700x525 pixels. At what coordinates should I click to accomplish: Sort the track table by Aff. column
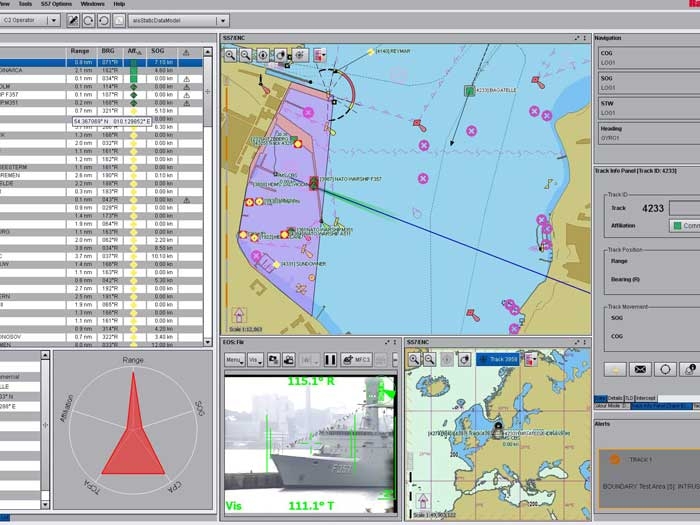point(134,51)
